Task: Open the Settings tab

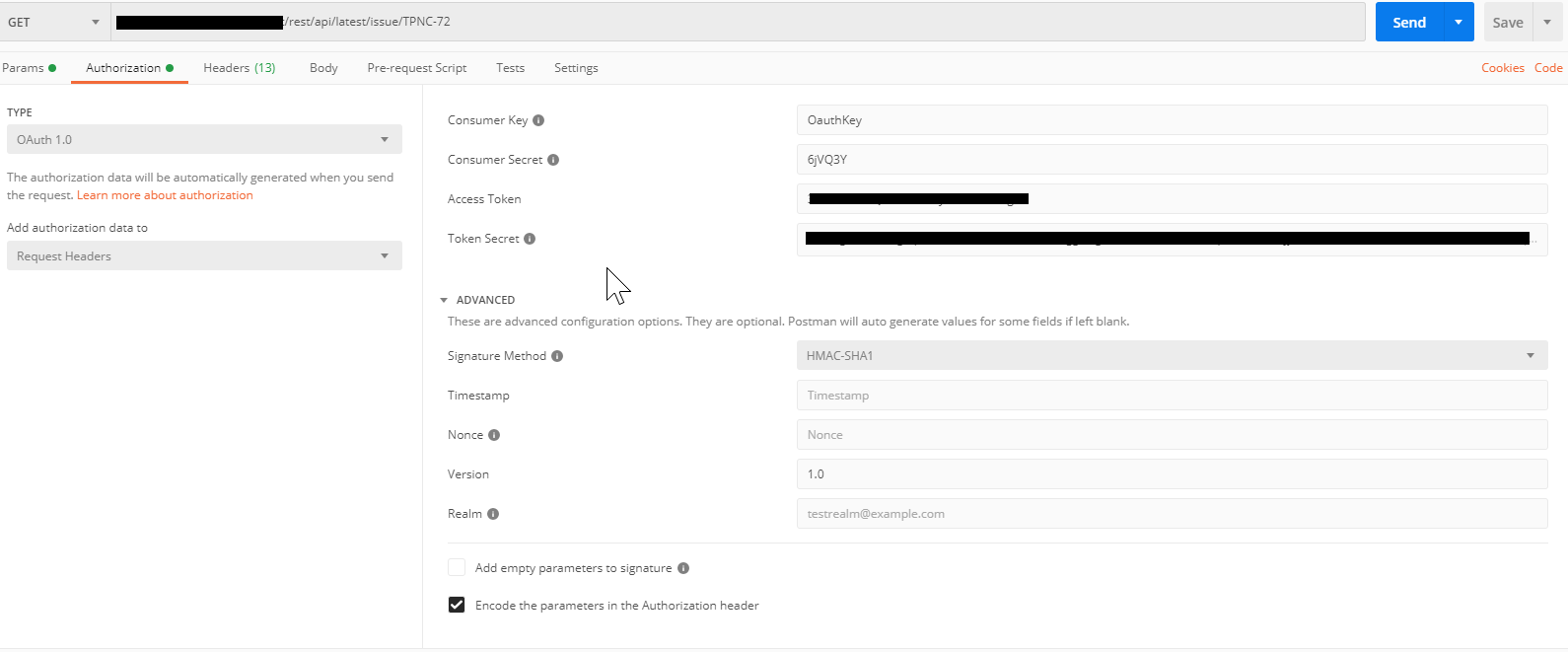Action: (x=576, y=68)
